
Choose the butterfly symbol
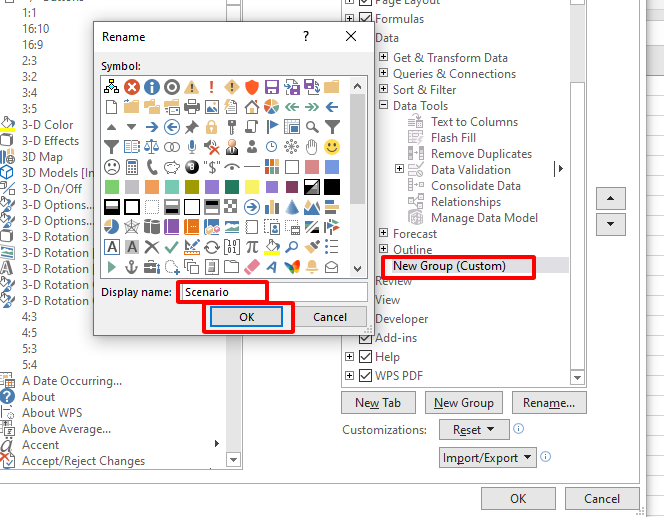pyautogui.click(x=292, y=267)
